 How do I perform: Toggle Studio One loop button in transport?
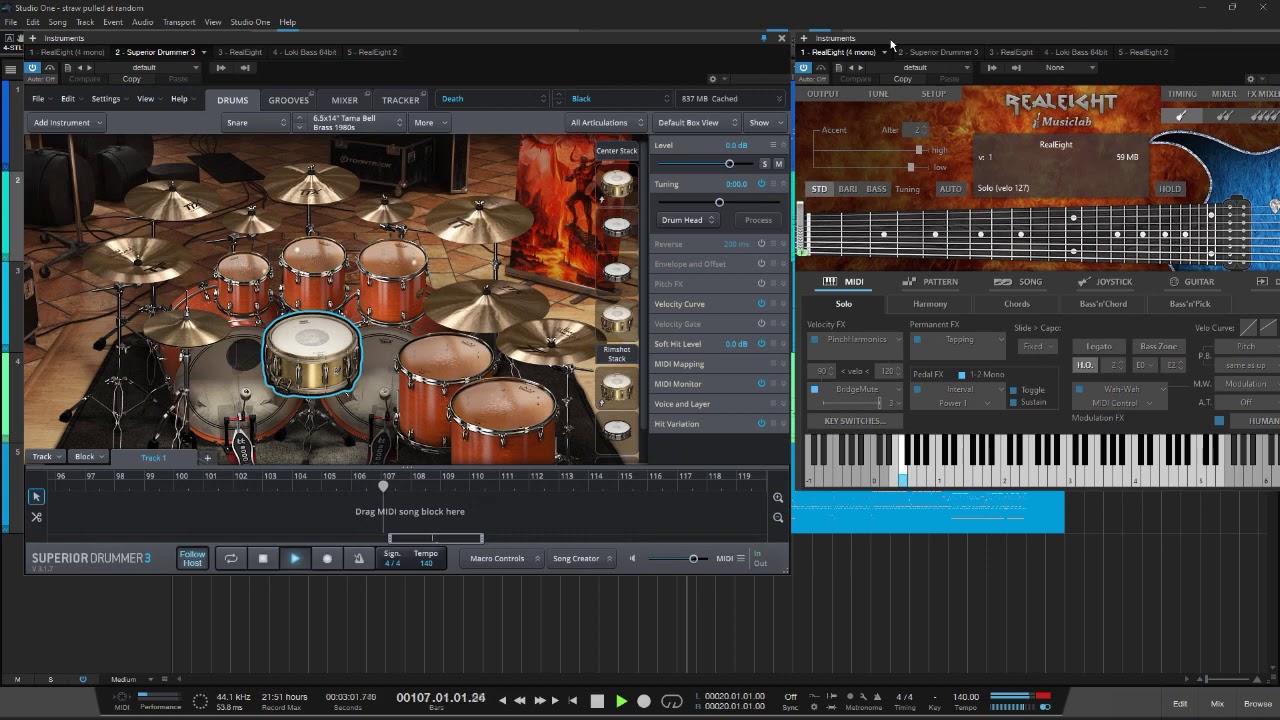(x=672, y=701)
